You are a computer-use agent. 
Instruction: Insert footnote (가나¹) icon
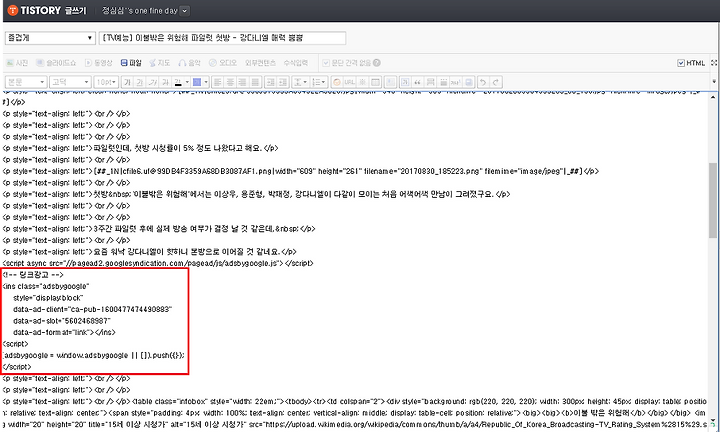click(x=456, y=82)
